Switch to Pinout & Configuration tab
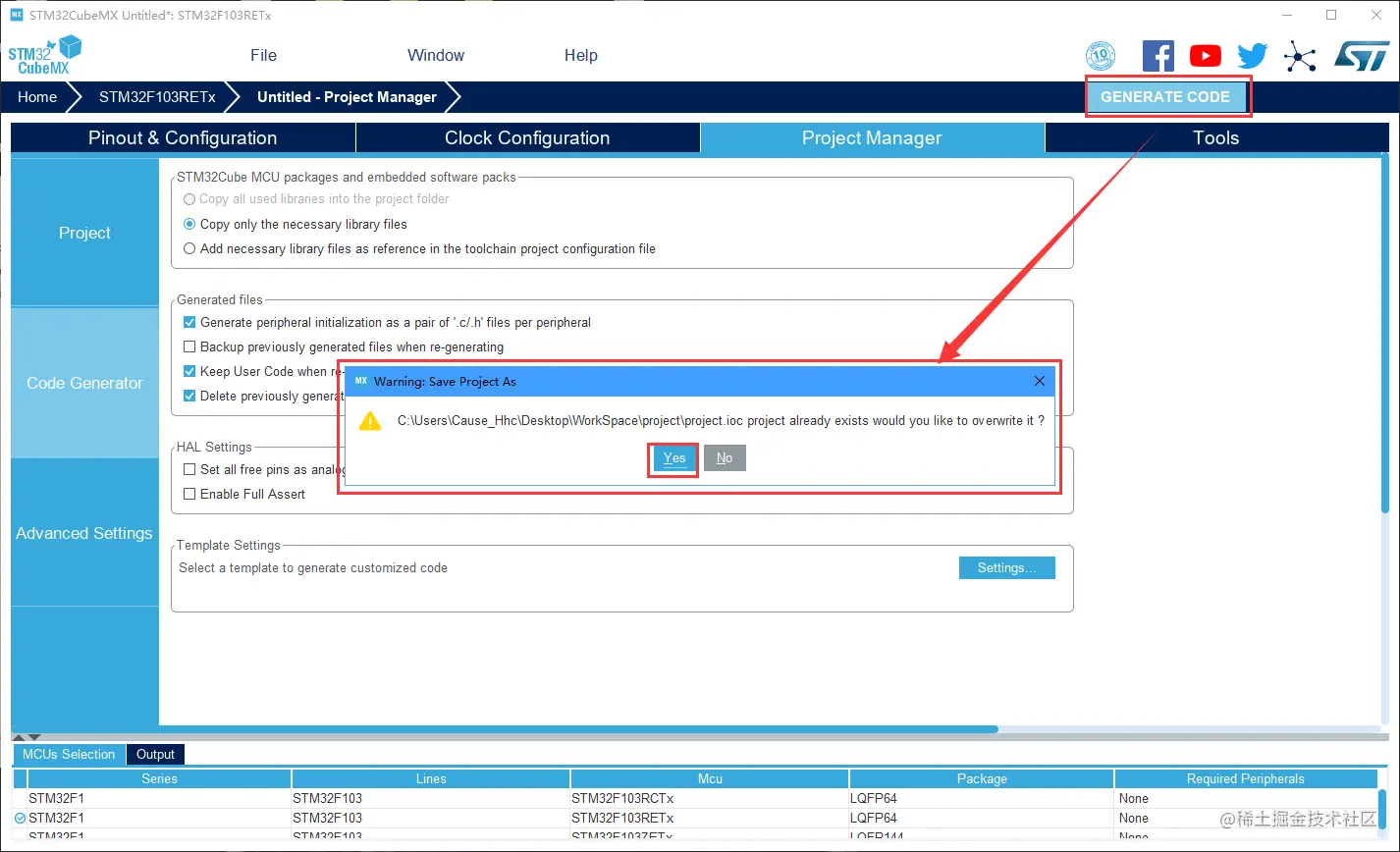This screenshot has width=1400, height=852. (183, 137)
